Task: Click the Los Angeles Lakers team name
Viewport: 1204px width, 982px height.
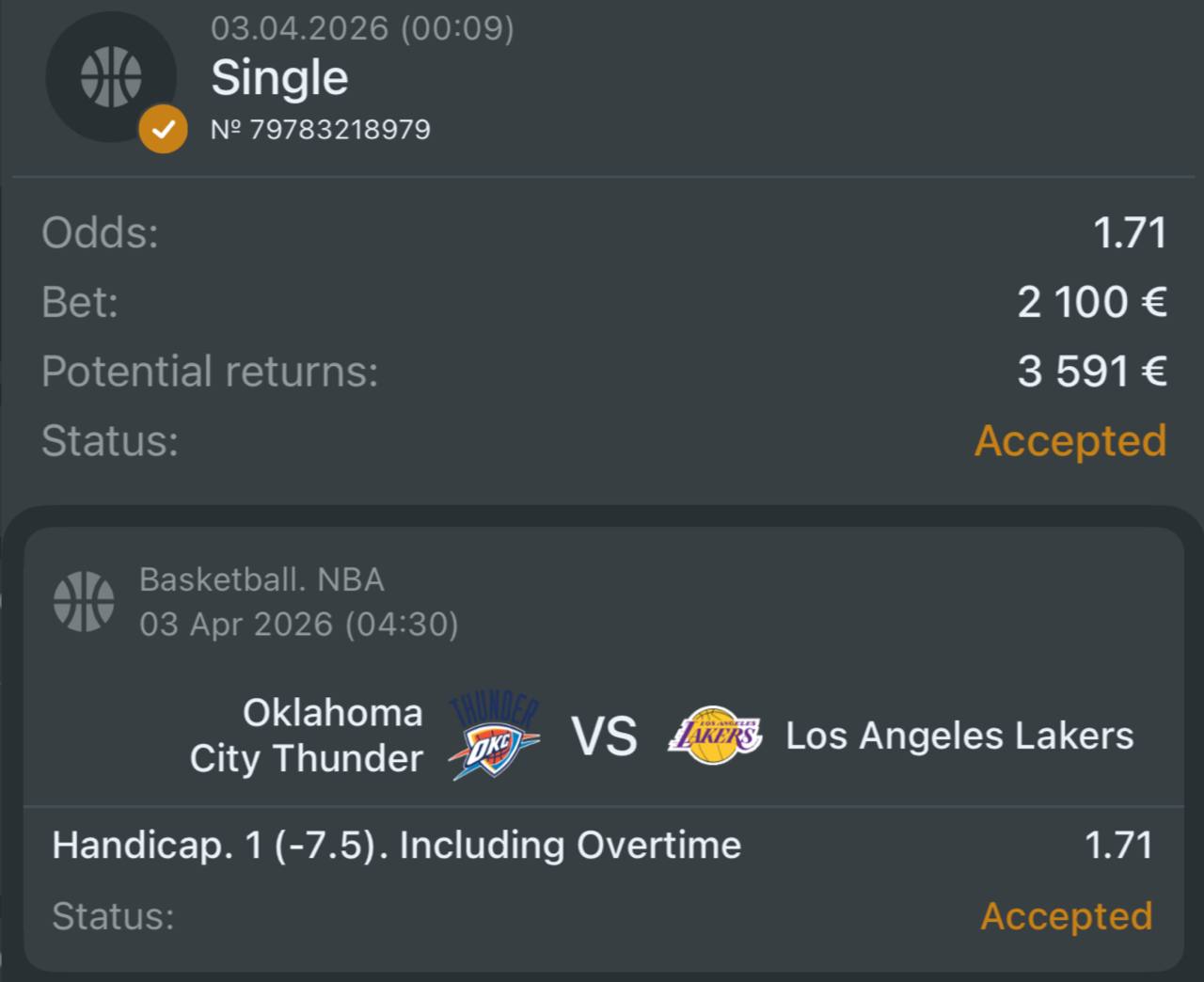Action: 959,736
